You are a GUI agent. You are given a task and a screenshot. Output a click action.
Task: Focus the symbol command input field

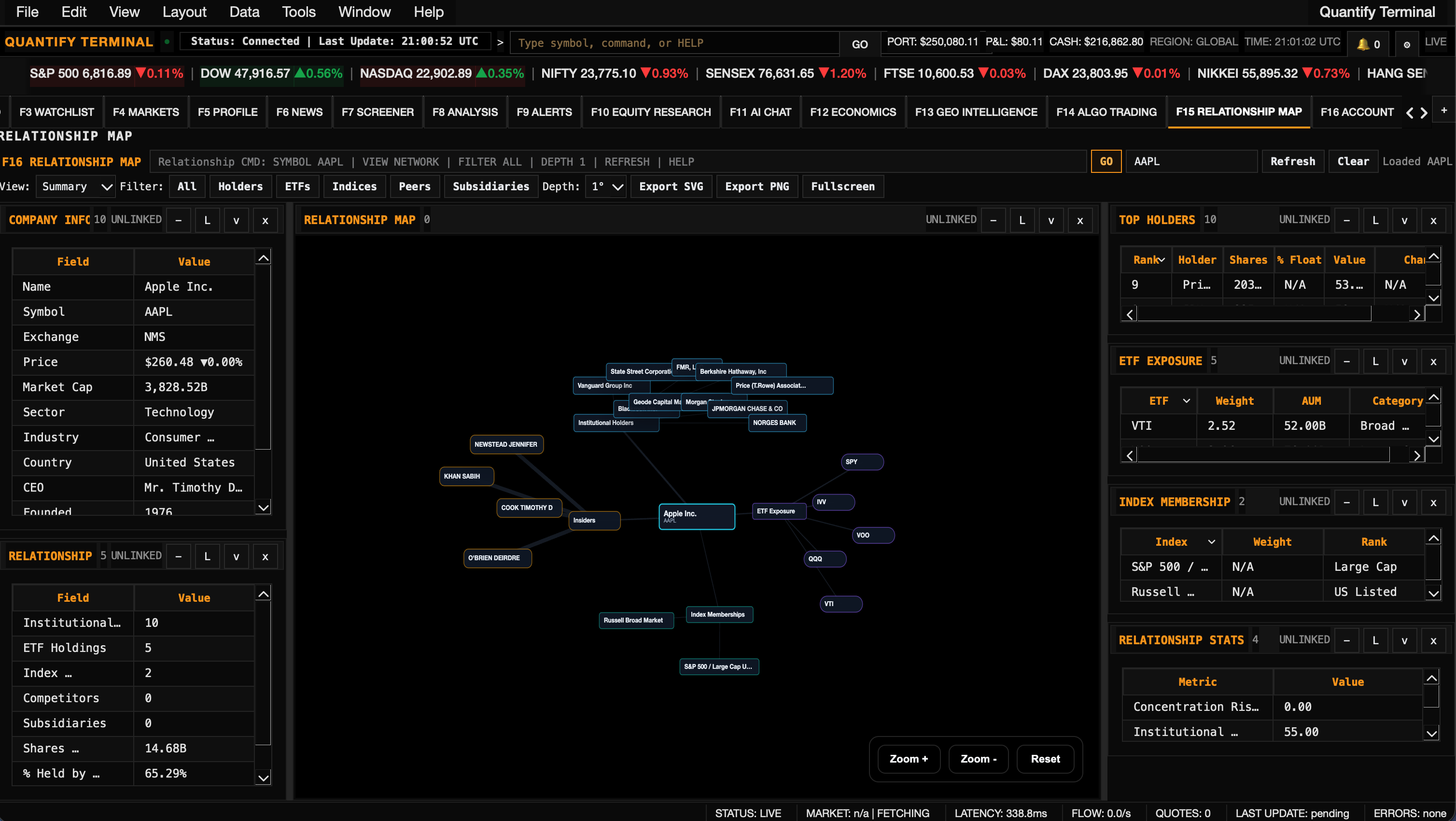[x=674, y=43]
